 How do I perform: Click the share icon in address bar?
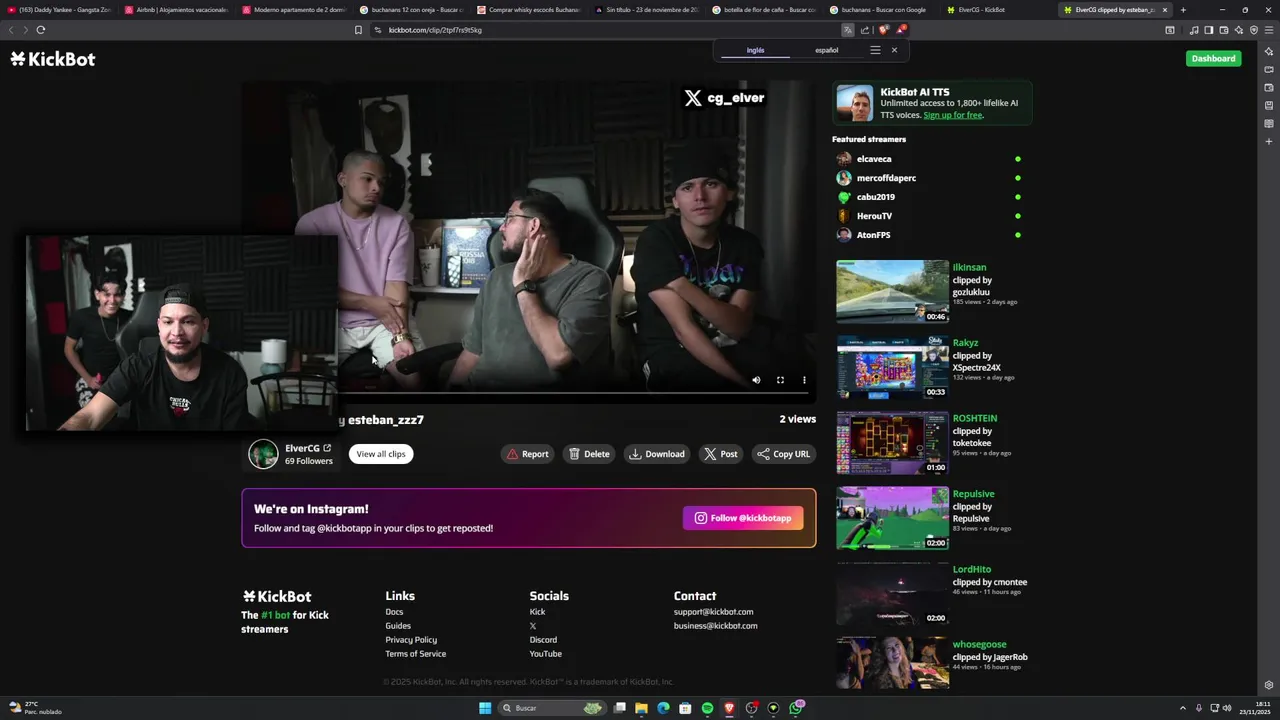(865, 30)
